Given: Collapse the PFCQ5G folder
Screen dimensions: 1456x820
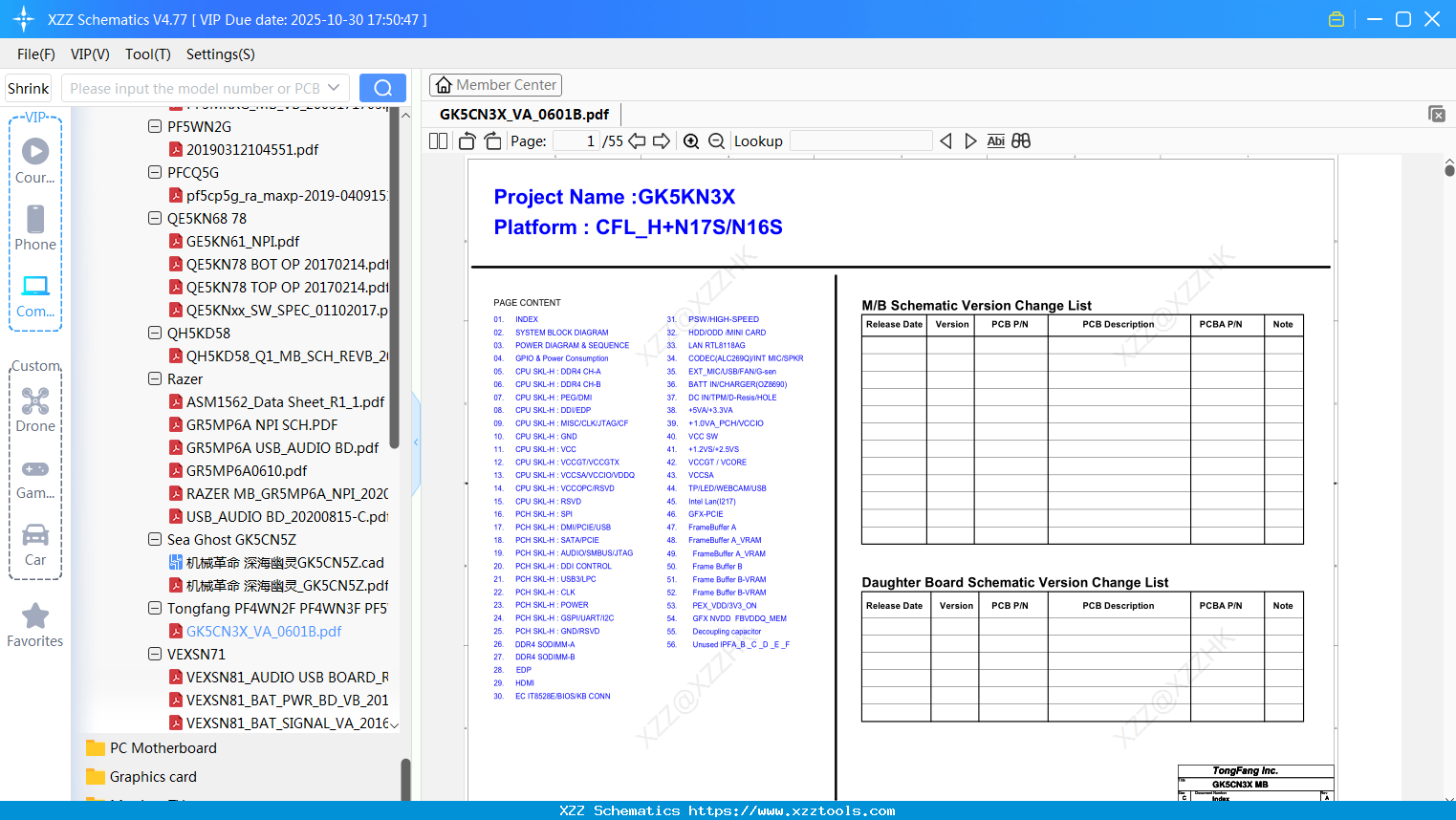Looking at the screenshot, I should point(155,172).
